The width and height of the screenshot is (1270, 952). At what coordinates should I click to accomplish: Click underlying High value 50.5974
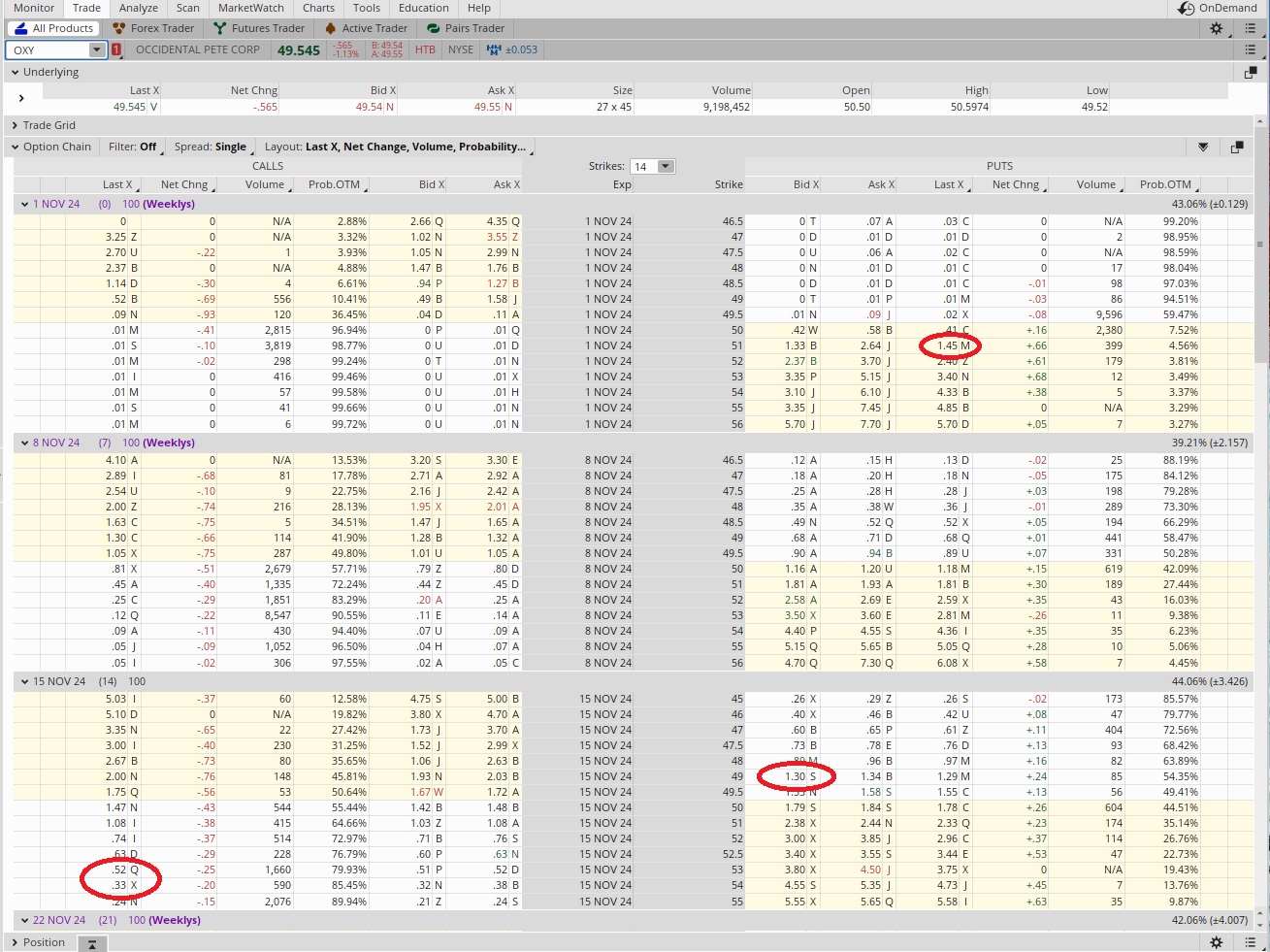point(969,108)
